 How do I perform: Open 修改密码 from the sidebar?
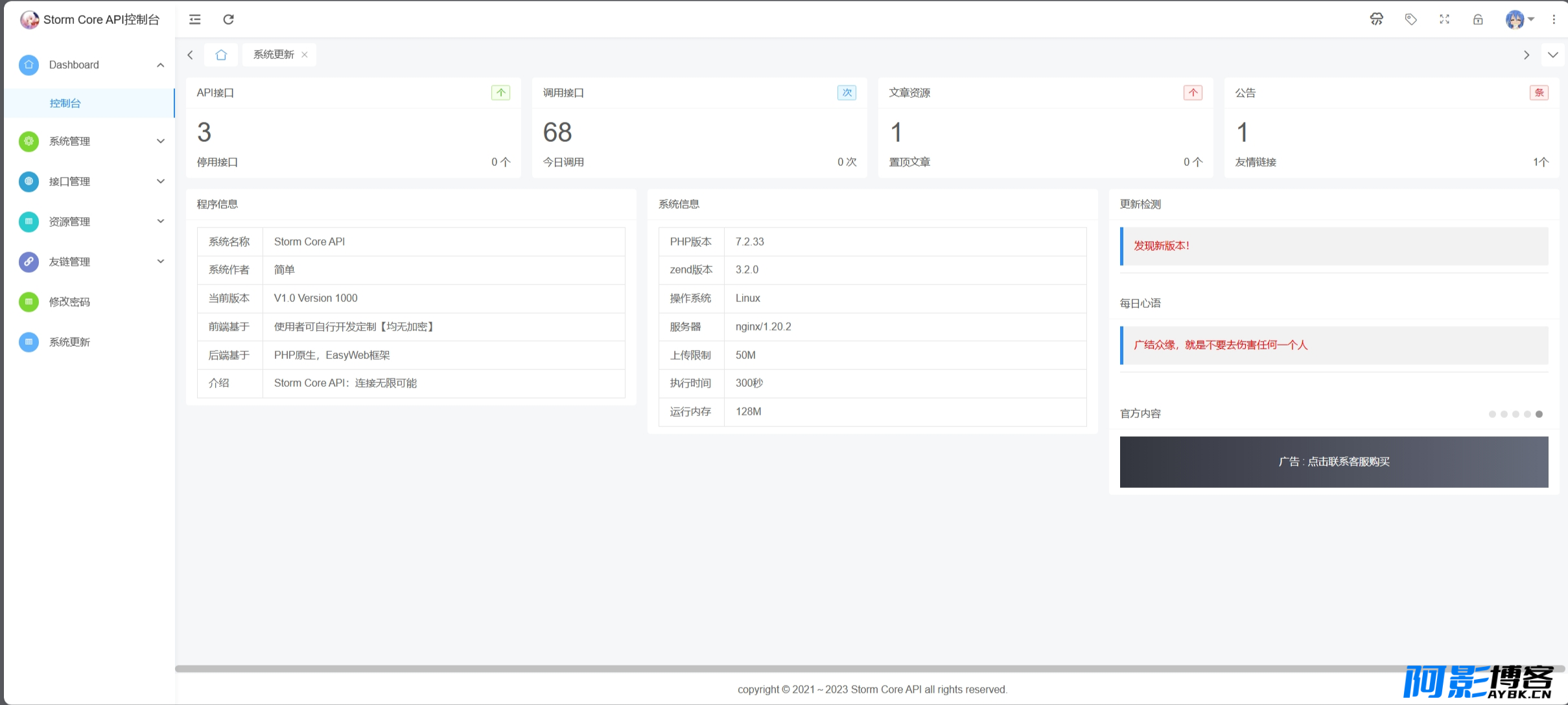[x=89, y=302]
